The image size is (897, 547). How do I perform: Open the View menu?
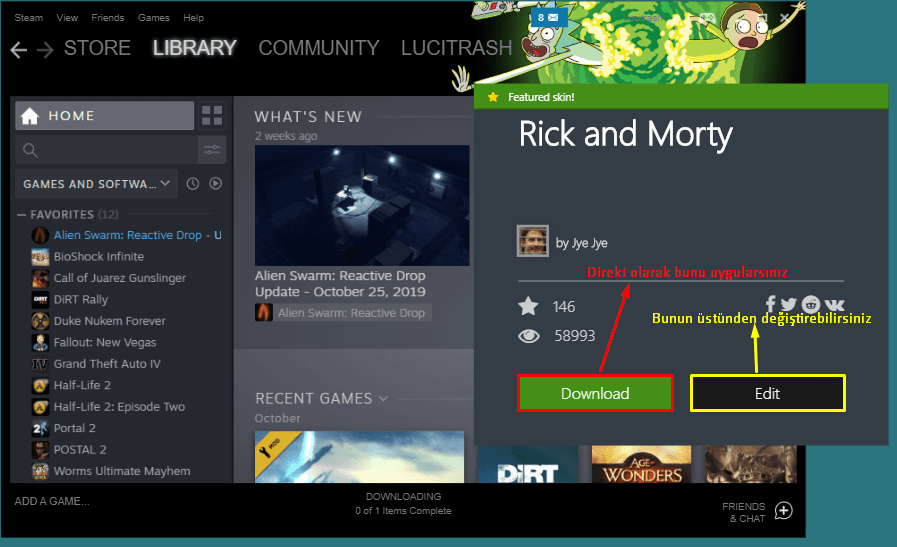point(67,18)
